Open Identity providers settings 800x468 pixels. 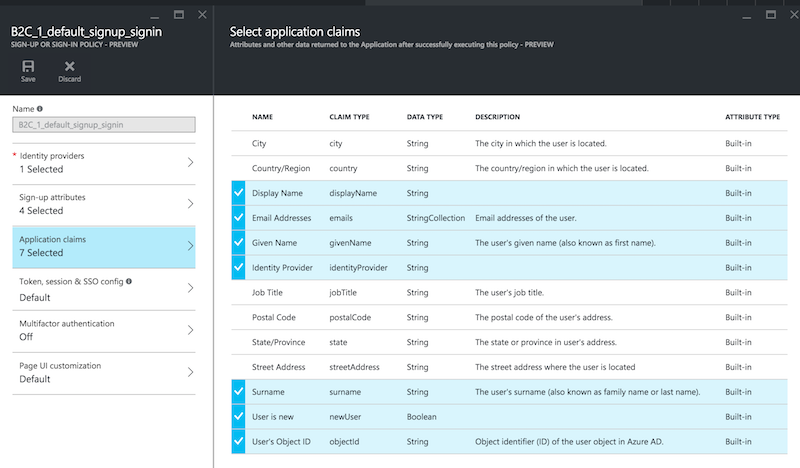coord(104,163)
